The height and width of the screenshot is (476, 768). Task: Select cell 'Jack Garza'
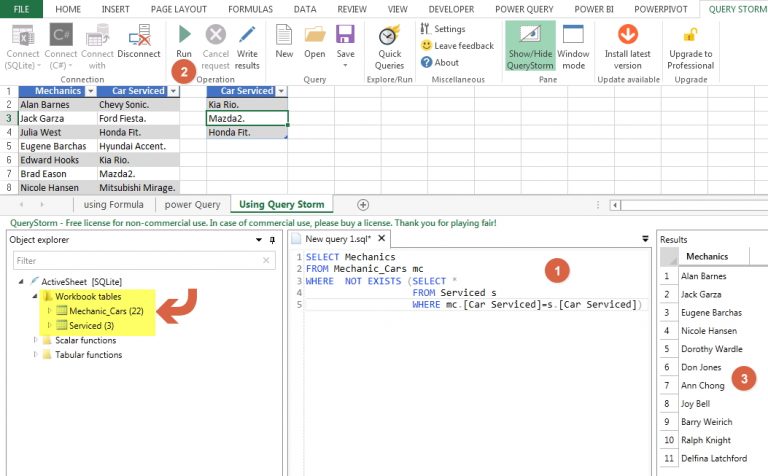click(57, 119)
